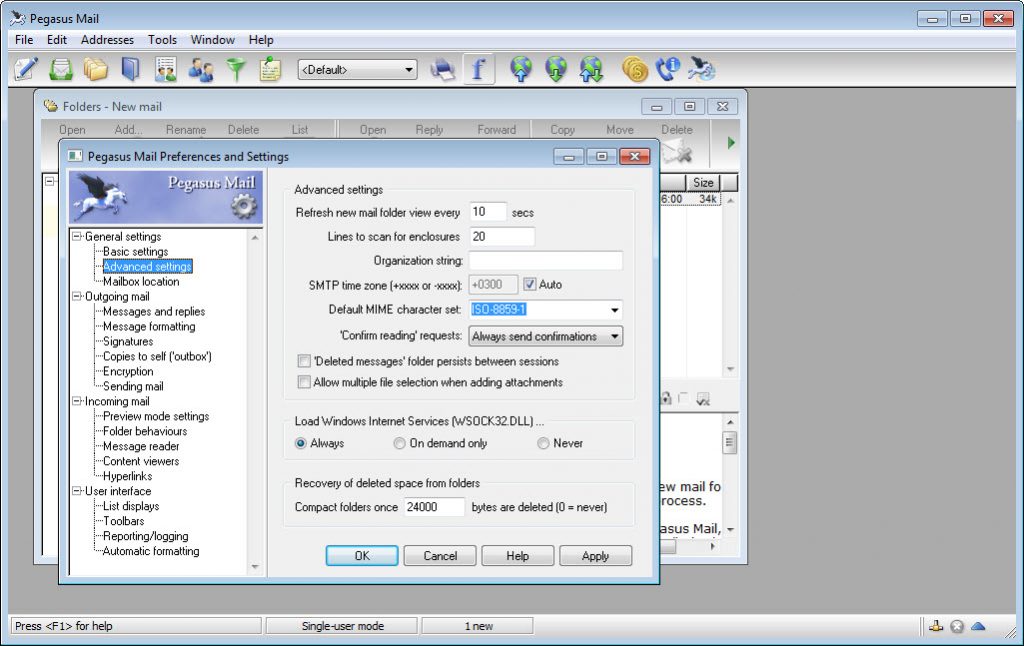This screenshot has height=646, width=1024.
Task: Click the network status icon in status bar
Action: click(936, 626)
